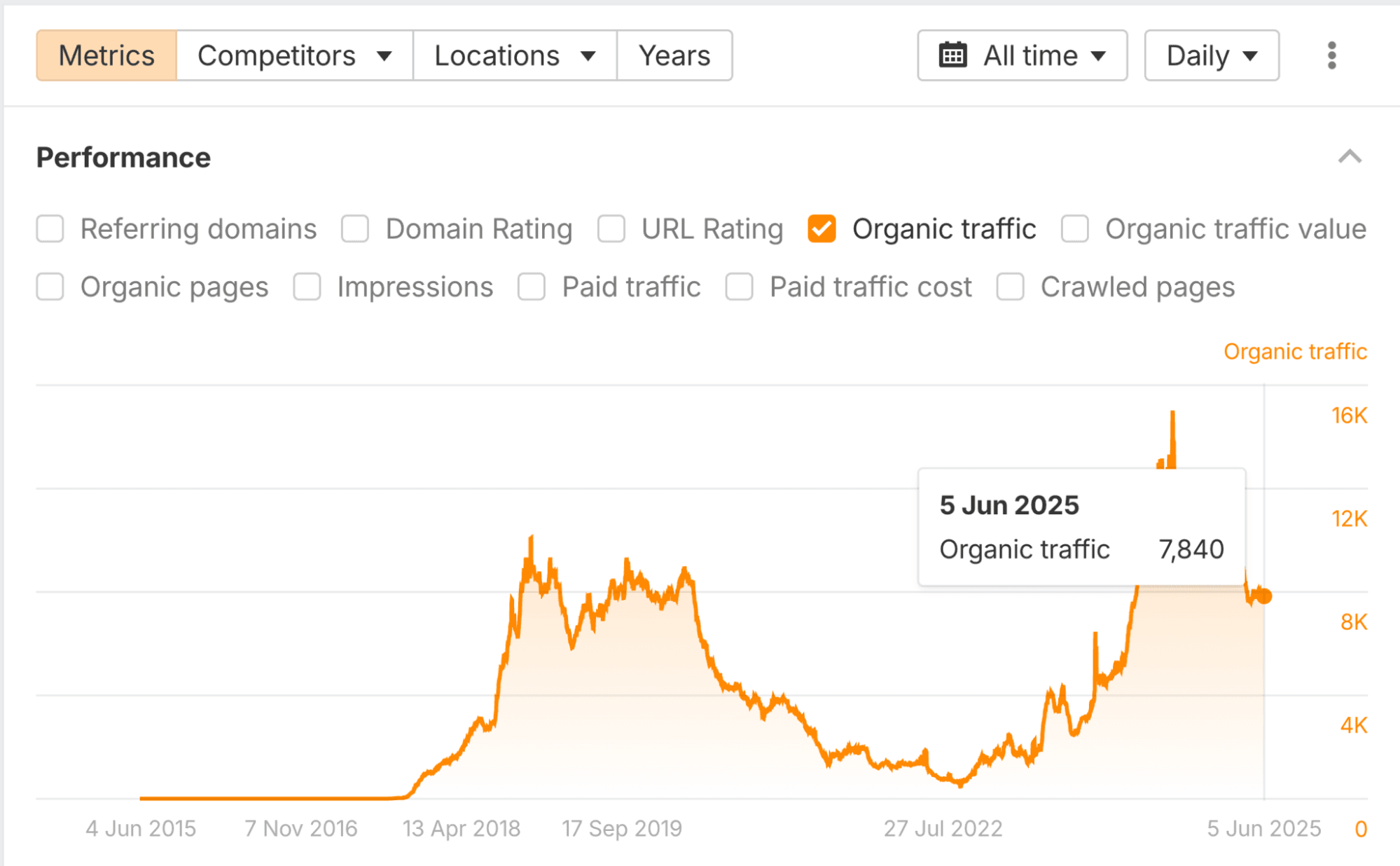Click the Organic traffic axis label

coord(1294,351)
